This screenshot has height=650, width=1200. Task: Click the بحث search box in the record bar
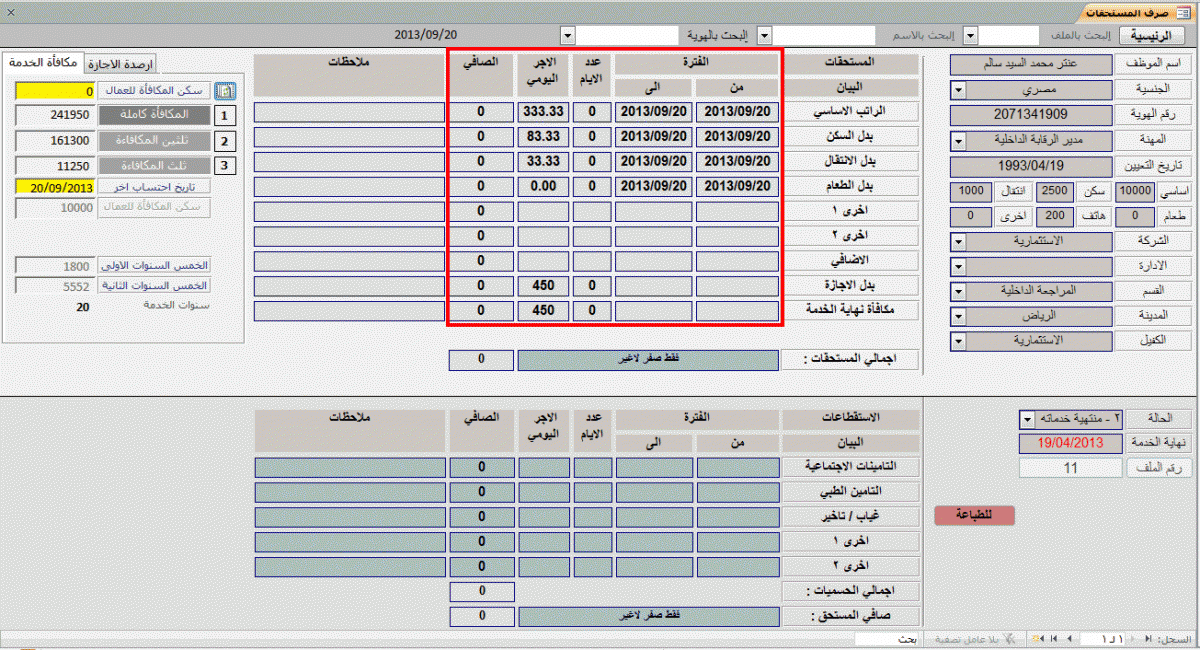[888, 638]
